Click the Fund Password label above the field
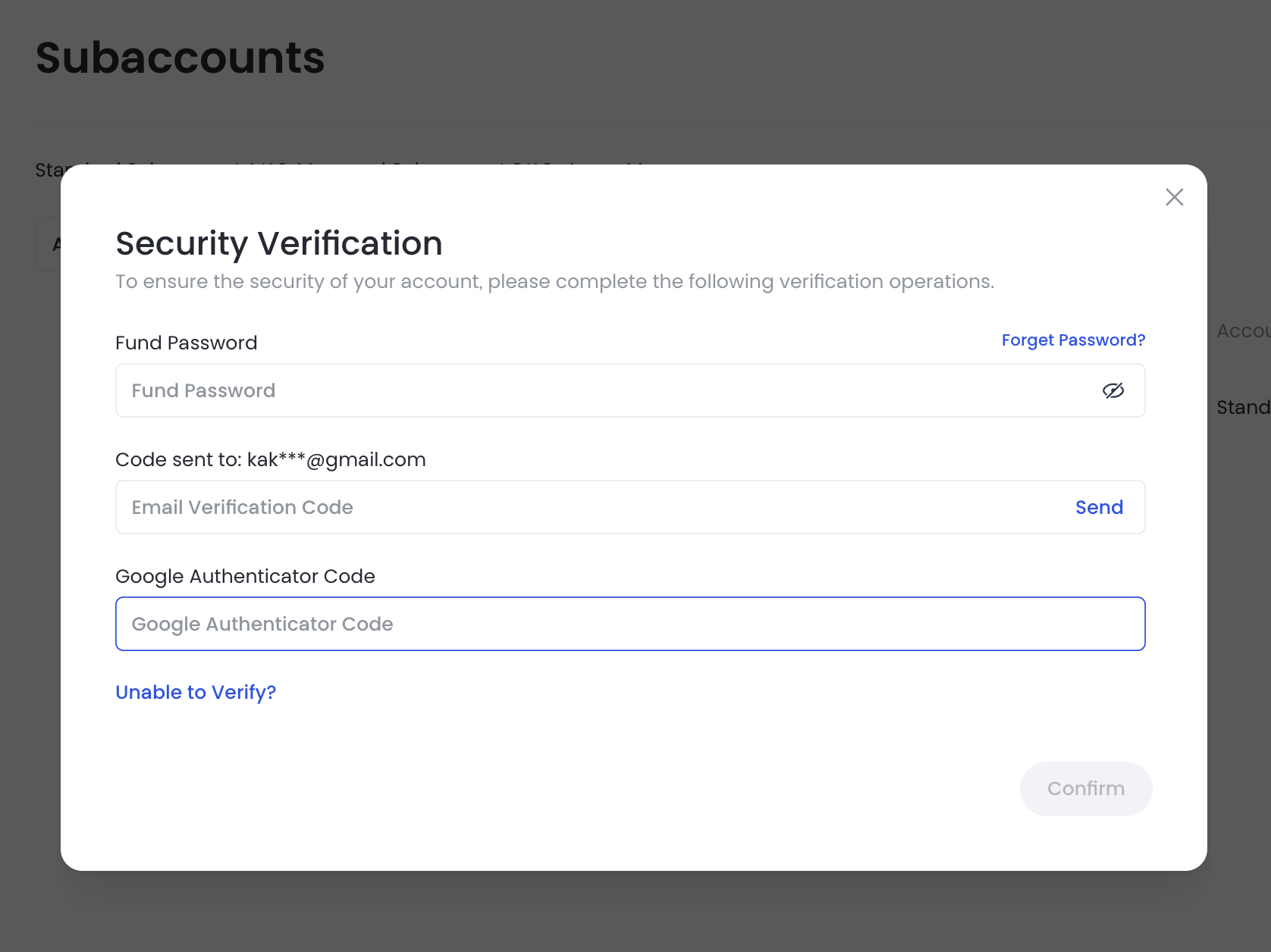 coord(186,343)
